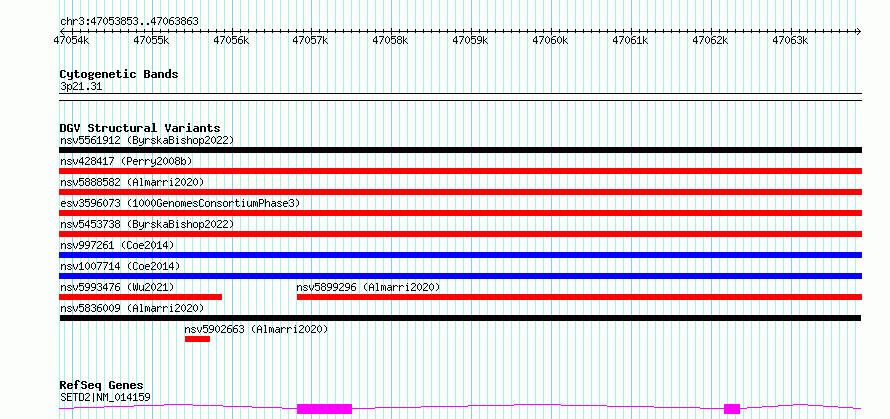
Task: Click the 47063k ruler position
Action: (x=791, y=40)
